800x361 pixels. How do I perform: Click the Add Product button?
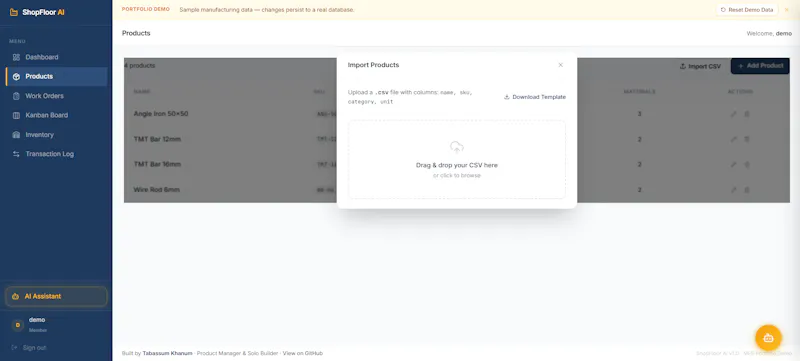click(x=760, y=66)
